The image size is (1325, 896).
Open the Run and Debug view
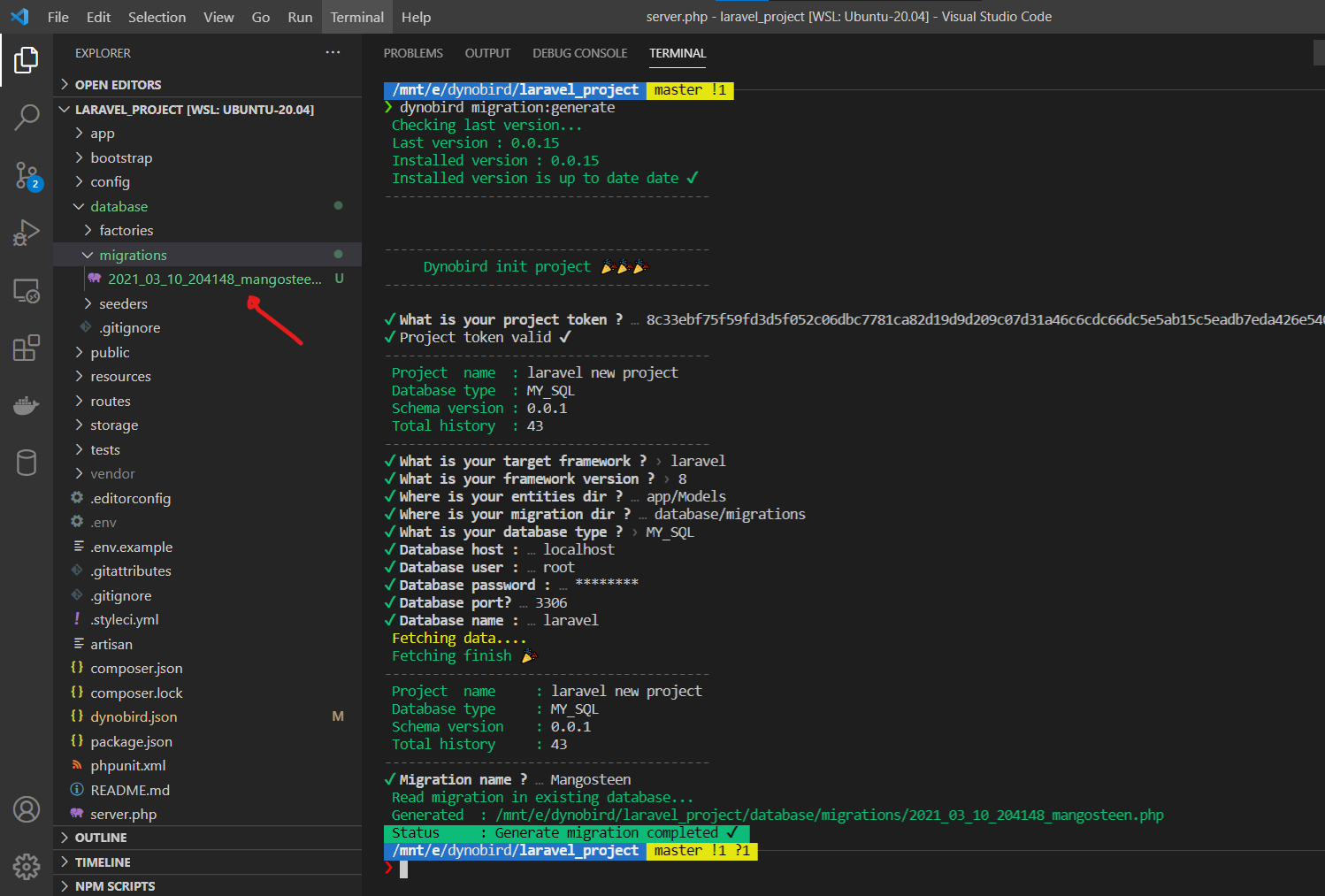(x=27, y=233)
